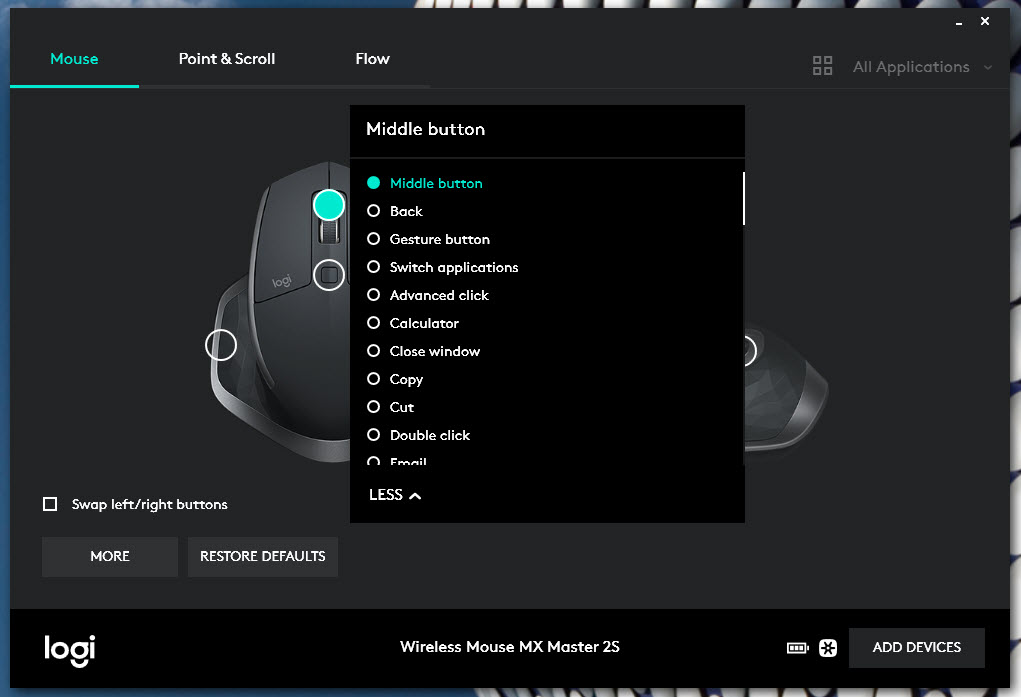Choose the Calculator radio option
The image size is (1021, 697).
(x=373, y=323)
